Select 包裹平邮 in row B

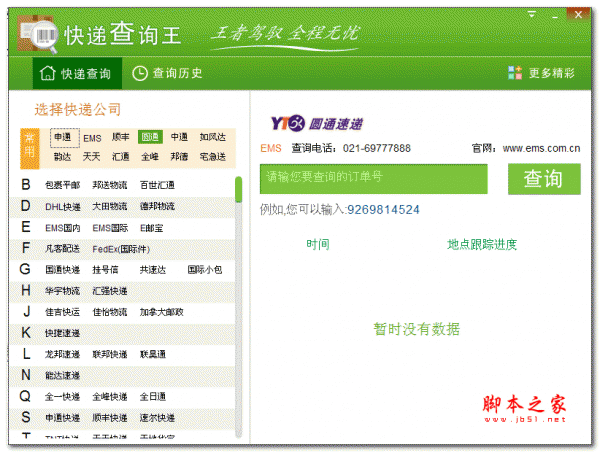pos(62,185)
